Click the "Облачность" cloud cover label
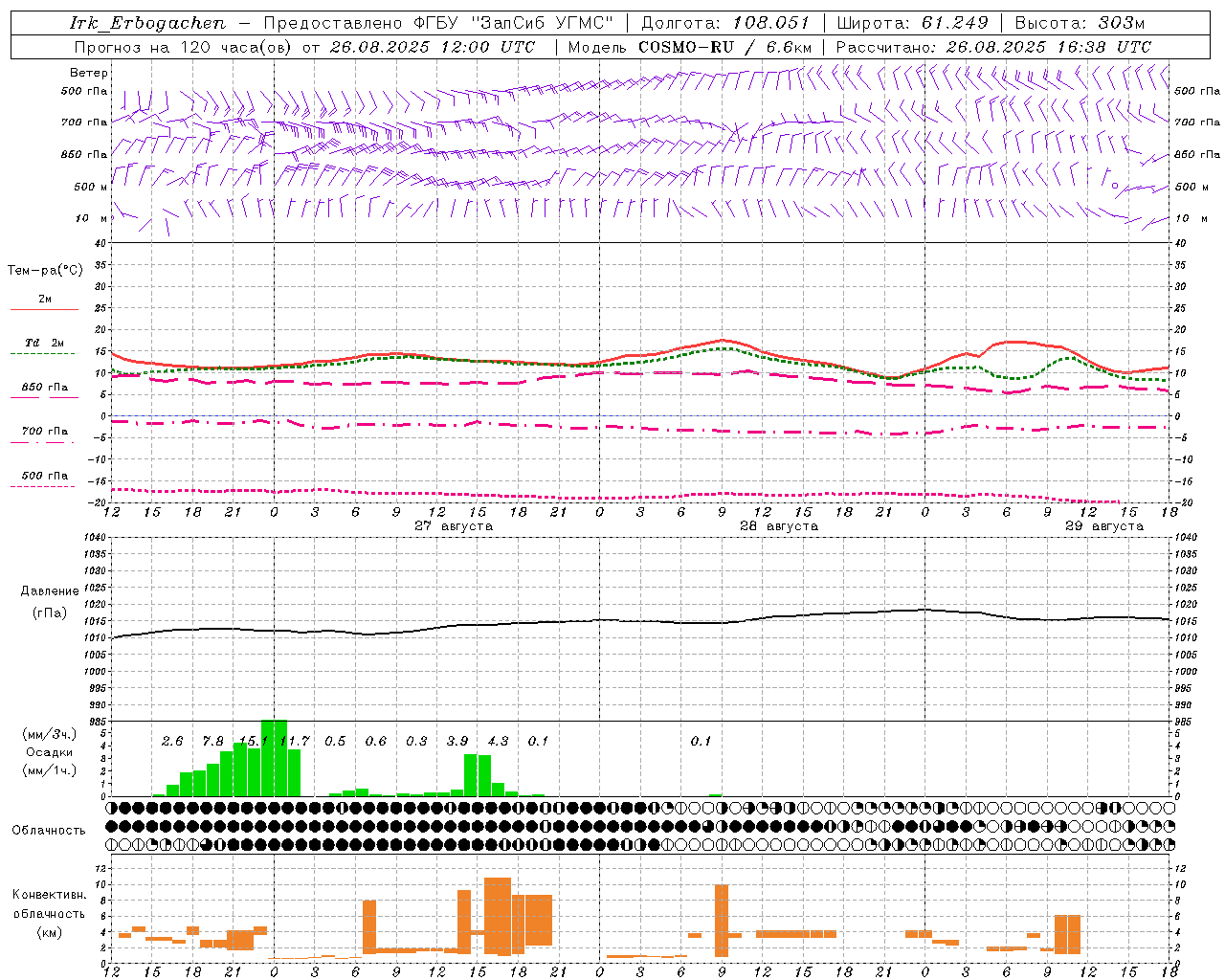 pyautogui.click(x=49, y=831)
